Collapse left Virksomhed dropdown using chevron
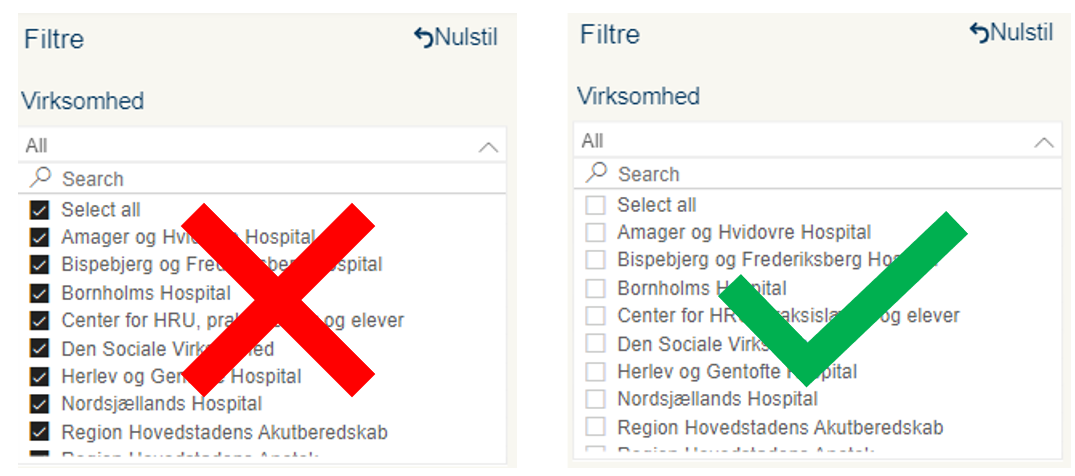Viewport: 1075px width, 476px height. point(488,146)
